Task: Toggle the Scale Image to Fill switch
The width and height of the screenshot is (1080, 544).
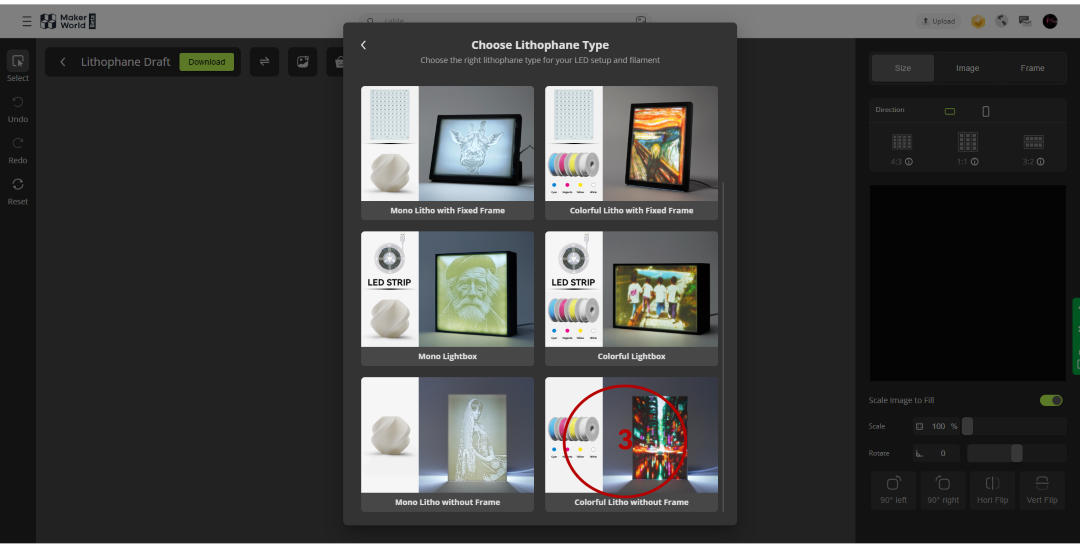Action: (1050, 400)
